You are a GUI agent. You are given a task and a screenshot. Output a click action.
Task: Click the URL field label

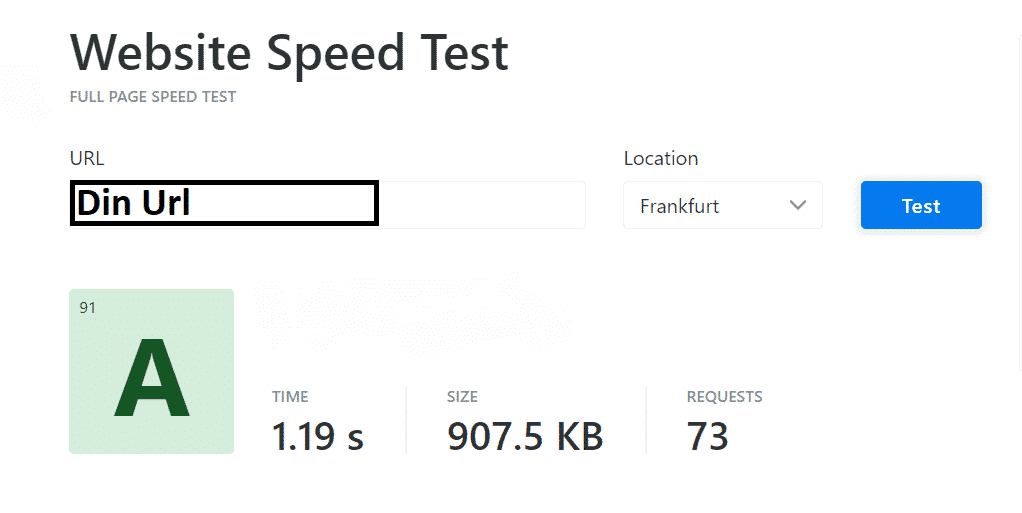tap(87, 158)
